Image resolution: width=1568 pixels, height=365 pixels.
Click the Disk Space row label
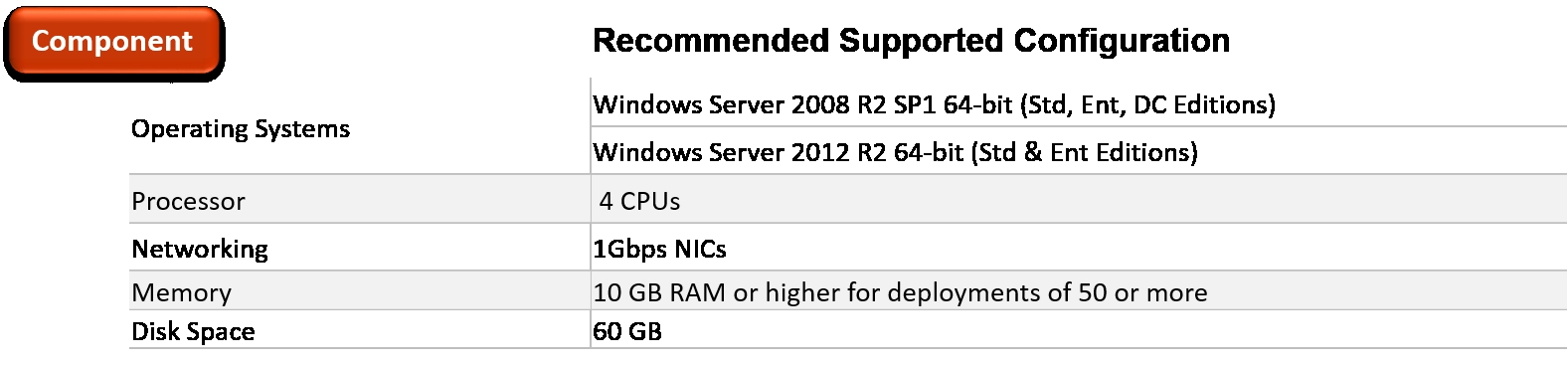(x=193, y=331)
